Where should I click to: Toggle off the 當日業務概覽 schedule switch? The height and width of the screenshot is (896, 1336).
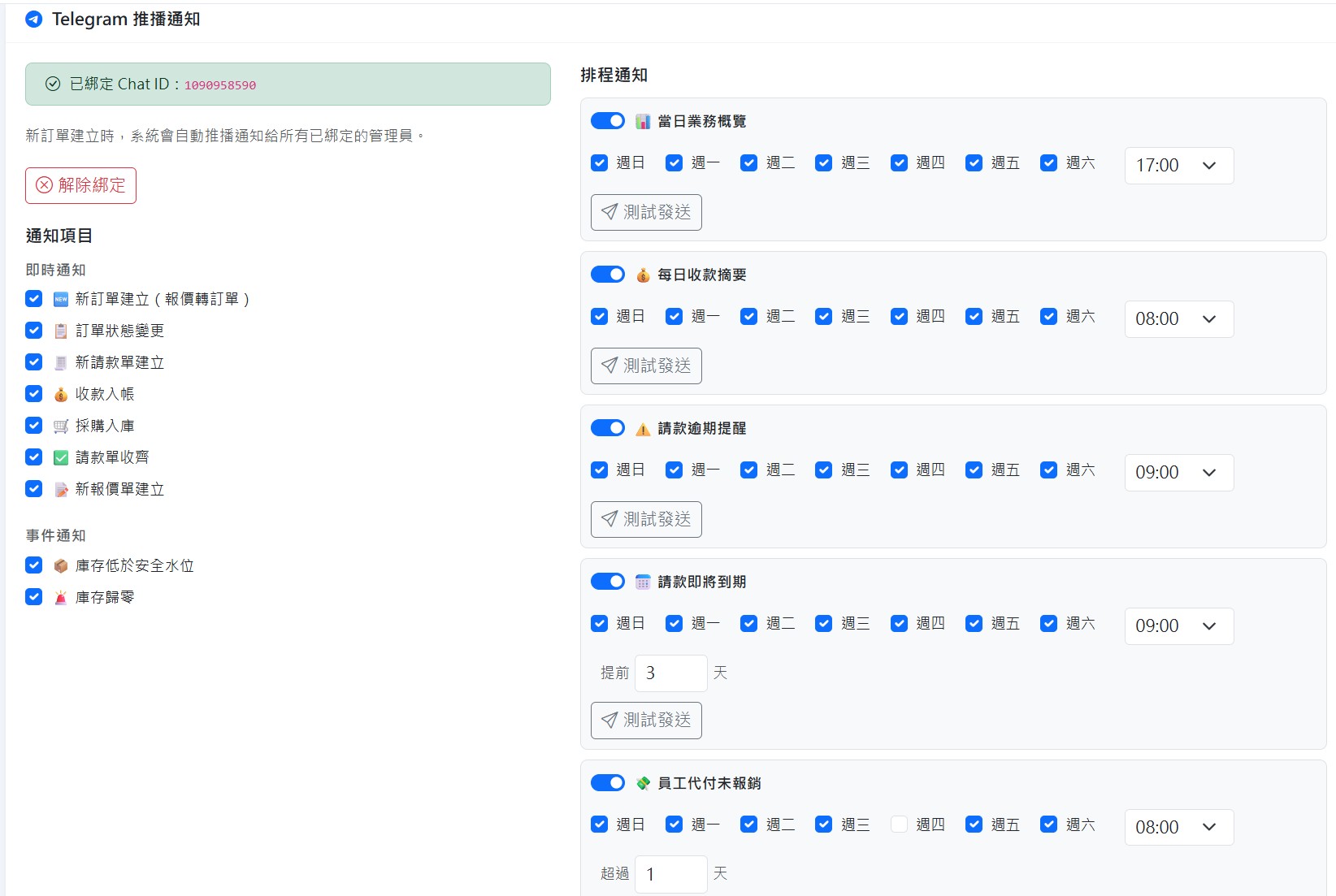click(x=608, y=120)
